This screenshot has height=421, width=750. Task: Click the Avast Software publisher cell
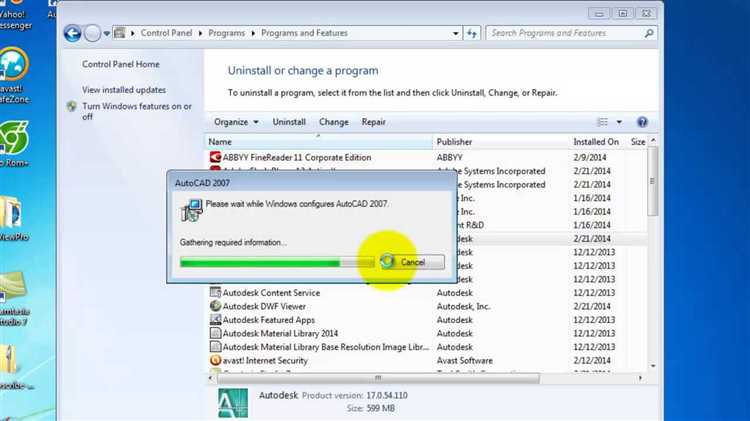pyautogui.click(x=464, y=361)
